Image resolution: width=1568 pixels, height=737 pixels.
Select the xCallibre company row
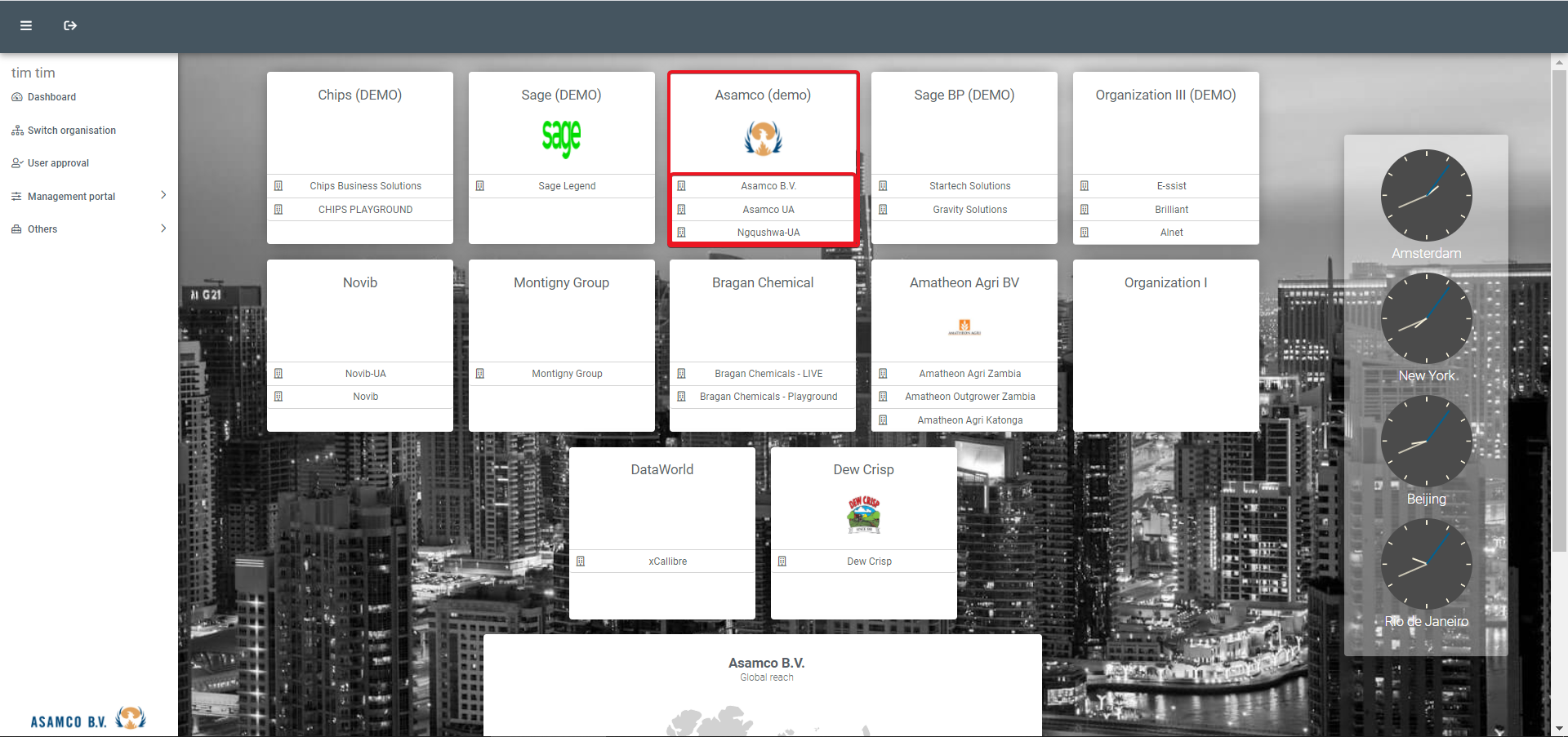tap(662, 562)
